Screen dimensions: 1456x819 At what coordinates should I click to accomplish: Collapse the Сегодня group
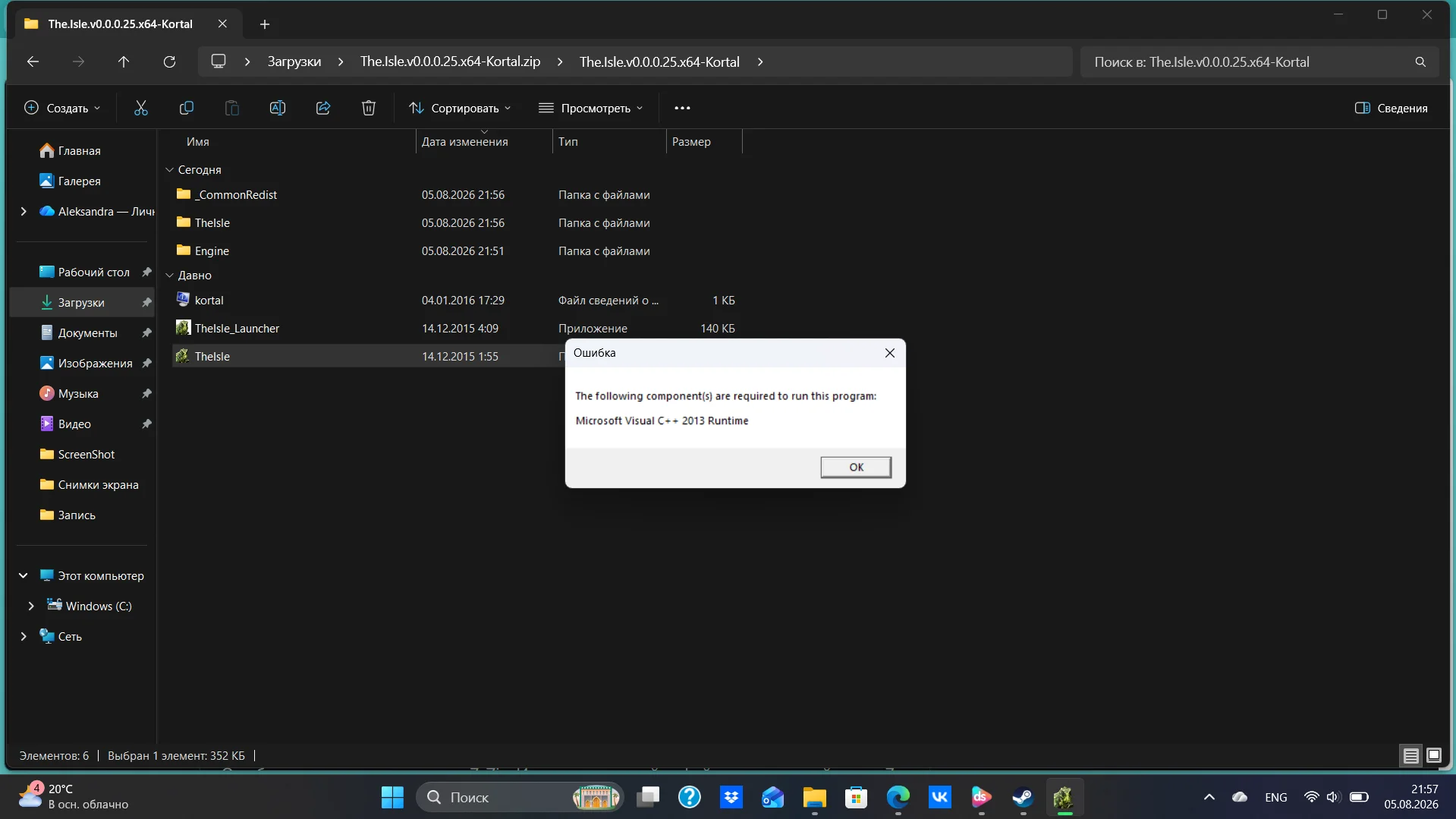pyautogui.click(x=170, y=170)
